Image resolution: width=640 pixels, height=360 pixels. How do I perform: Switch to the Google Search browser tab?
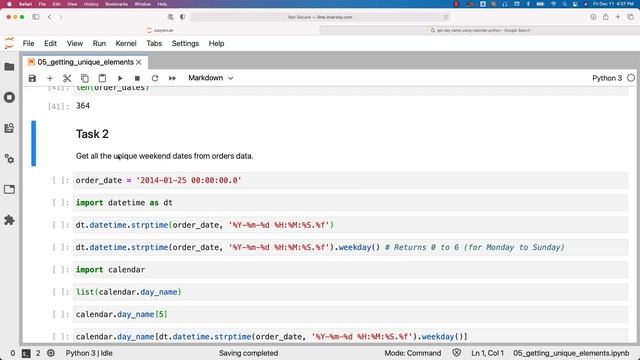(480, 30)
